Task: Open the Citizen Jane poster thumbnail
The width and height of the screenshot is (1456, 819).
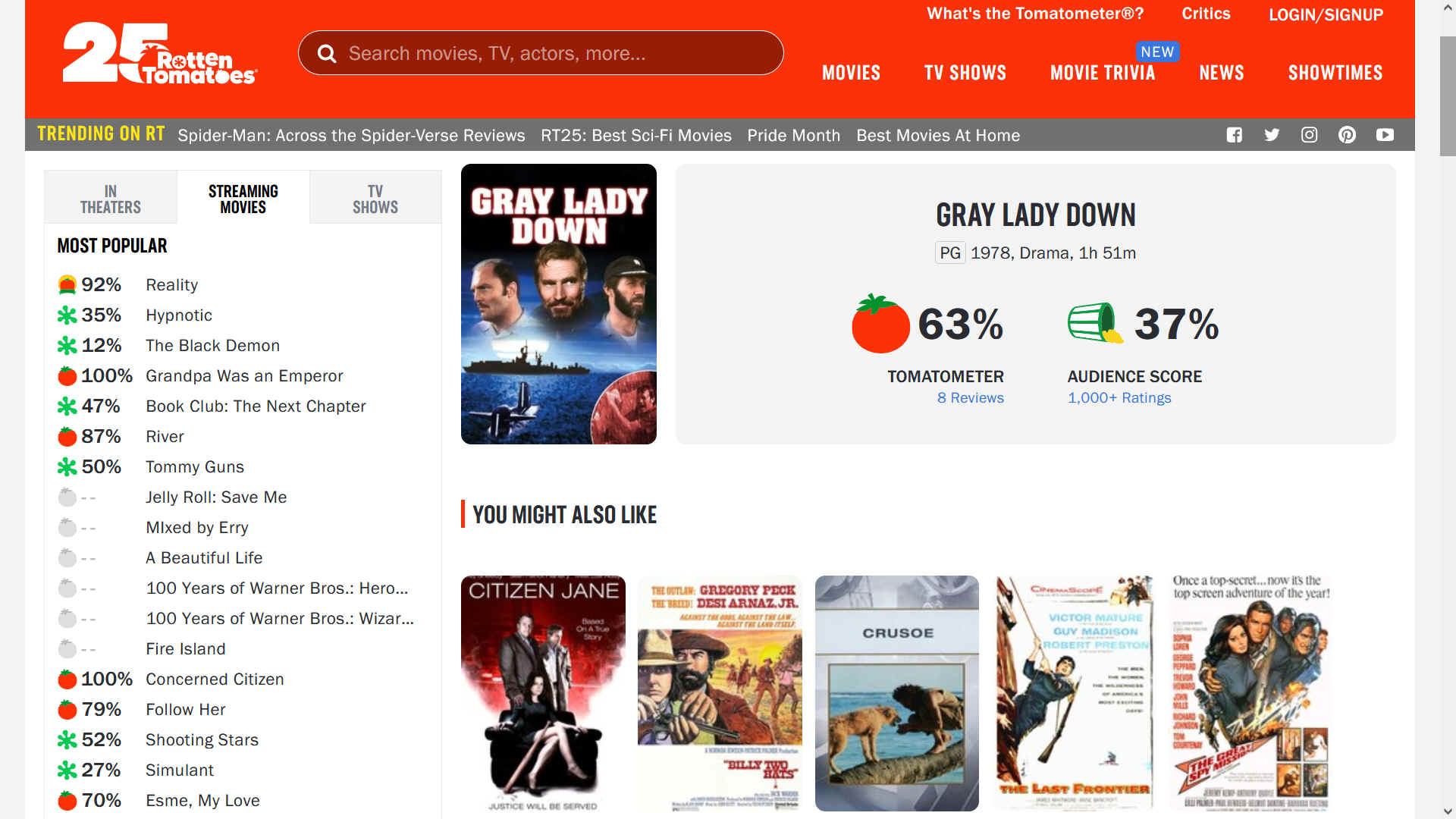Action: (543, 693)
